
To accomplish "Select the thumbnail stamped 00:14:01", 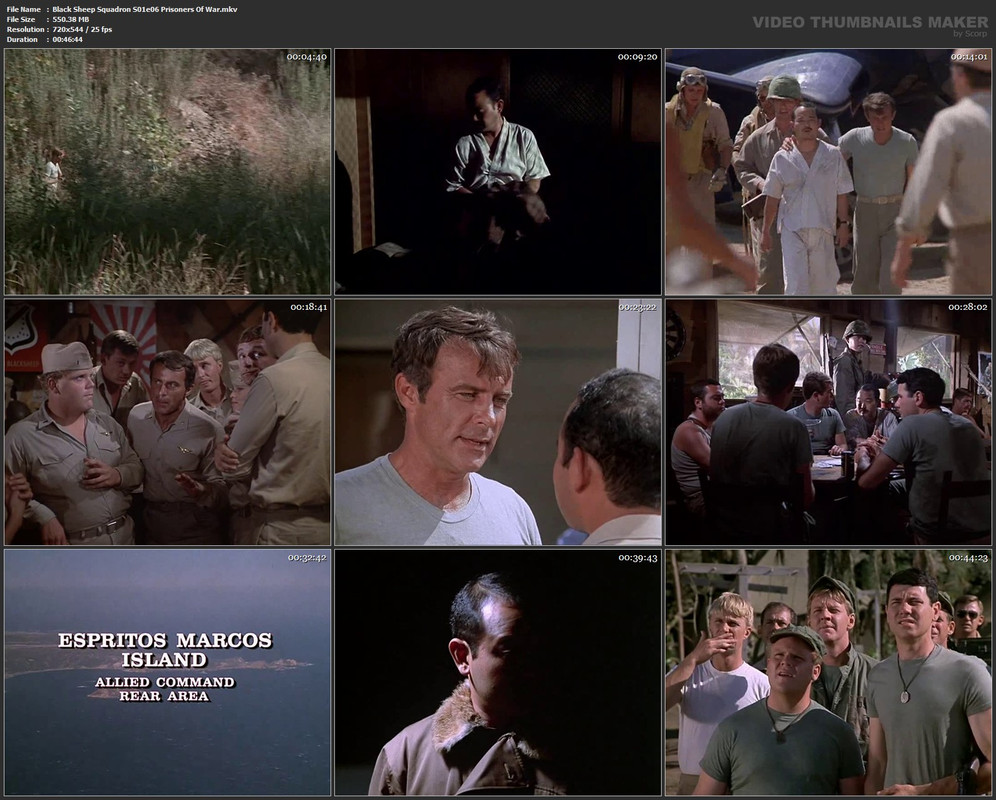I will 829,172.
